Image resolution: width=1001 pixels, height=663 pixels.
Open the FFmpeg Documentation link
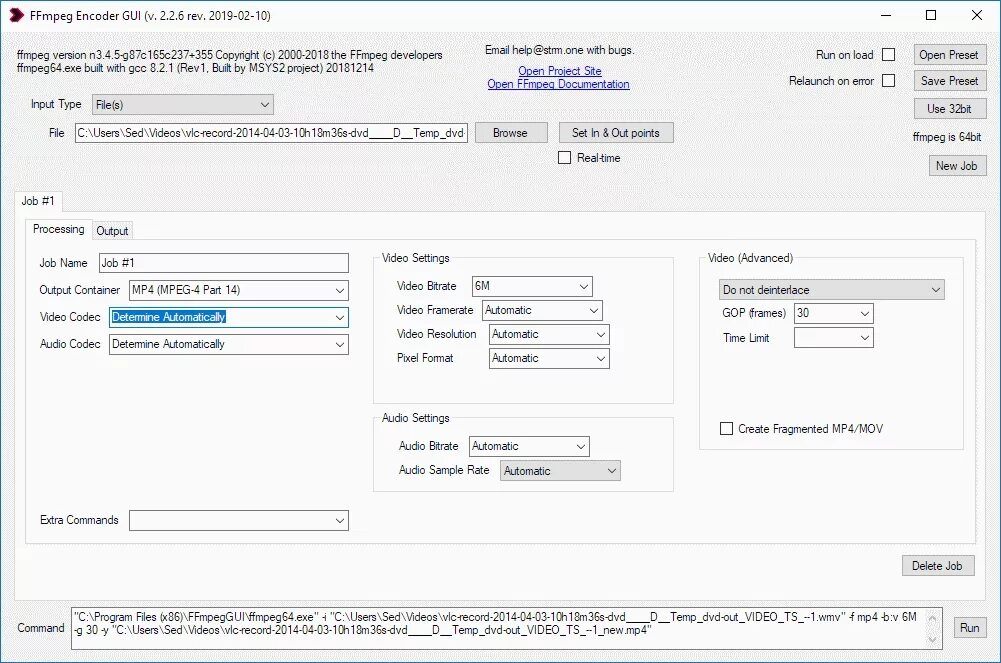click(559, 84)
